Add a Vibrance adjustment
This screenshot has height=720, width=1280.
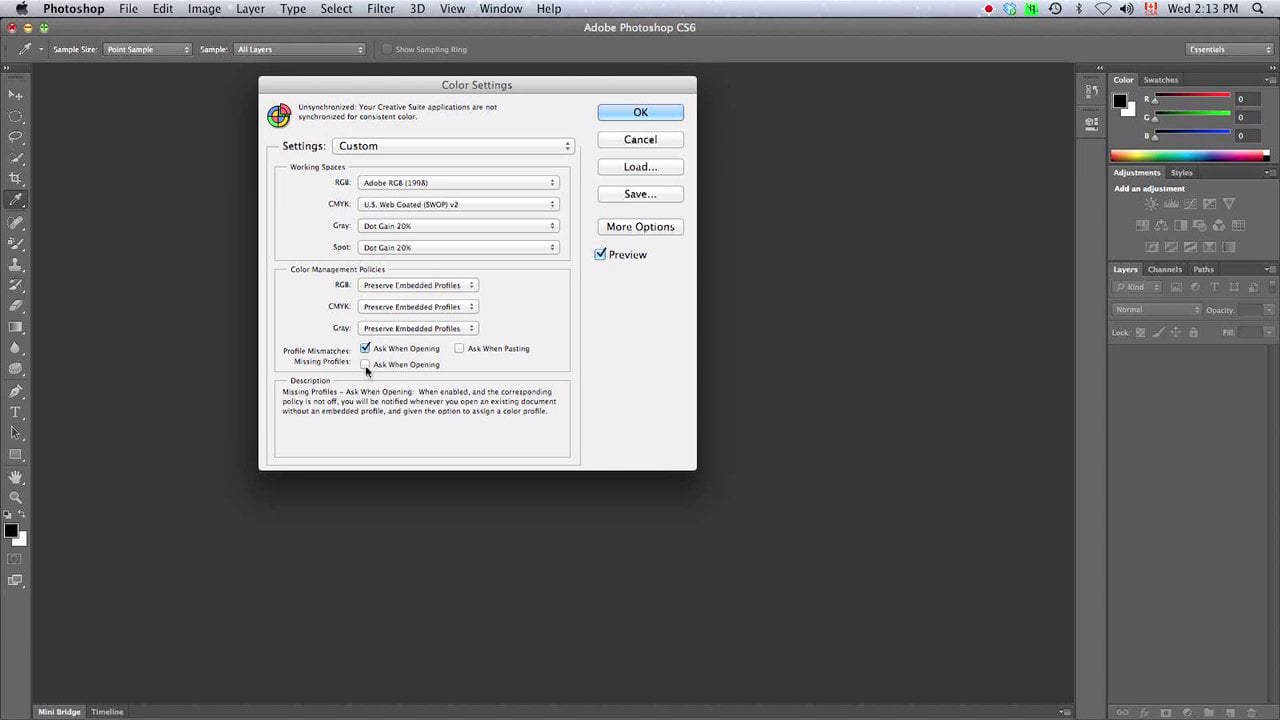(1229, 204)
